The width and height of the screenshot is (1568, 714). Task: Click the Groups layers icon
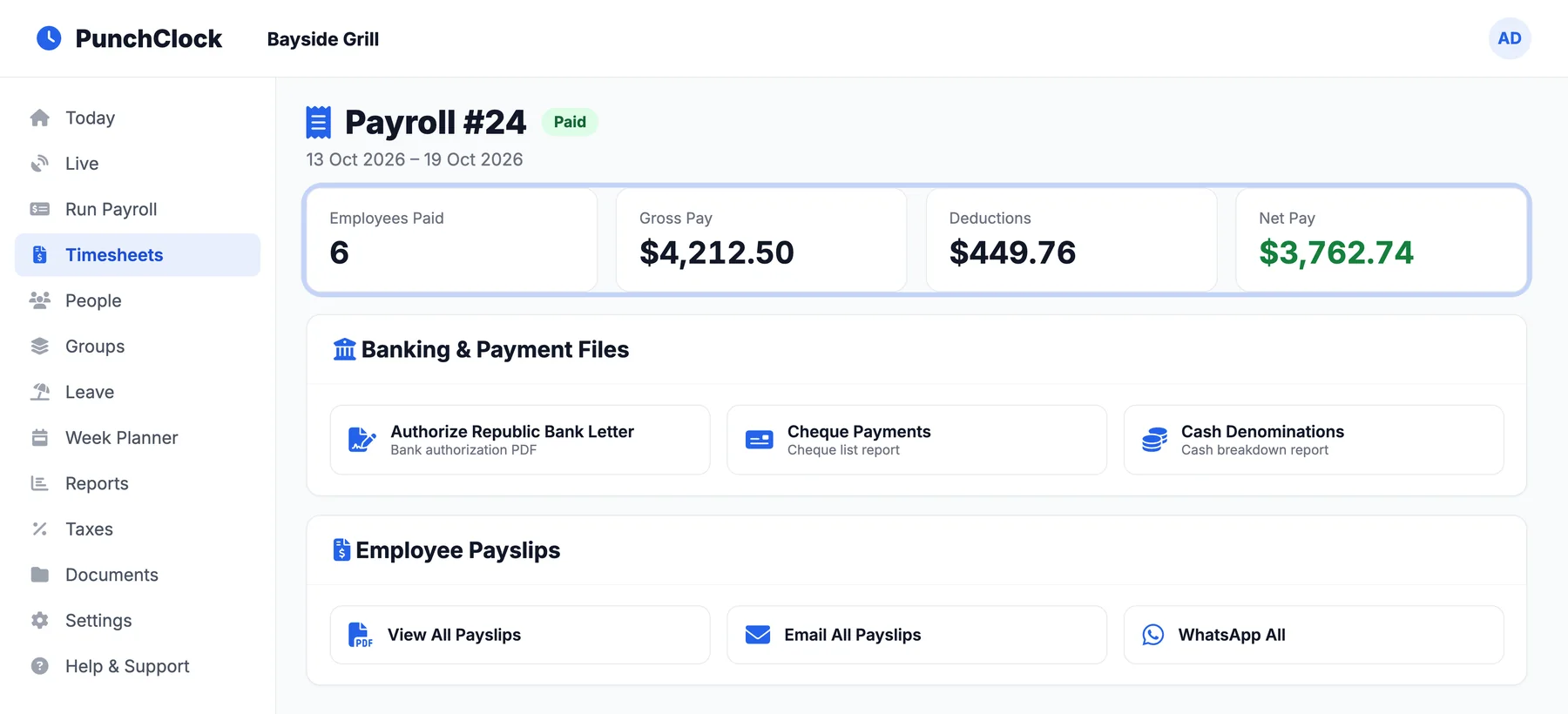[40, 347]
